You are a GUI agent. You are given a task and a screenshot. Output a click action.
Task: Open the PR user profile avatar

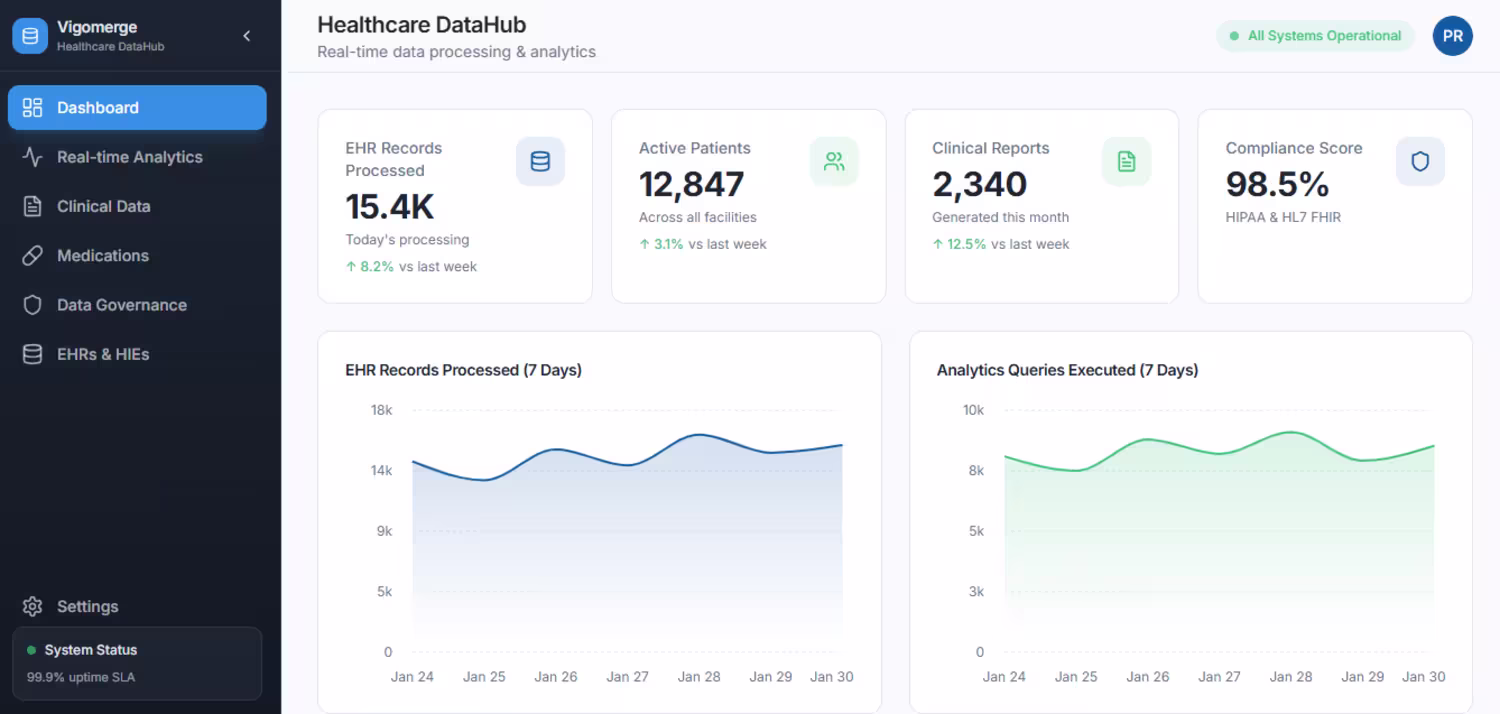[x=1452, y=36]
